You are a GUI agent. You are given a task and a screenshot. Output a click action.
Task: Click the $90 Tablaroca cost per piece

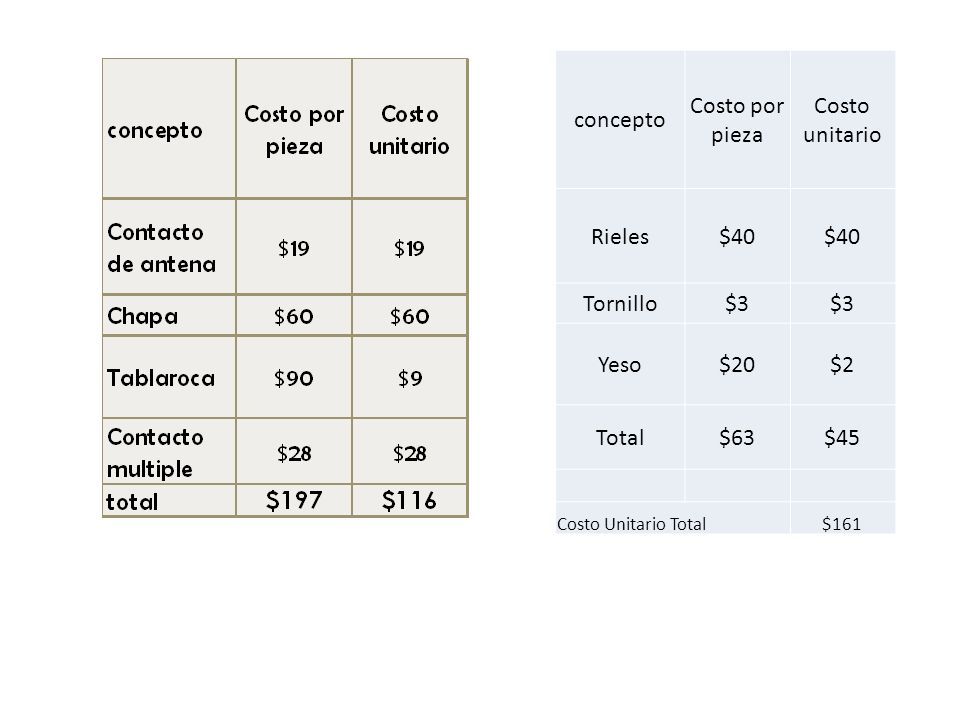pyautogui.click(x=294, y=378)
